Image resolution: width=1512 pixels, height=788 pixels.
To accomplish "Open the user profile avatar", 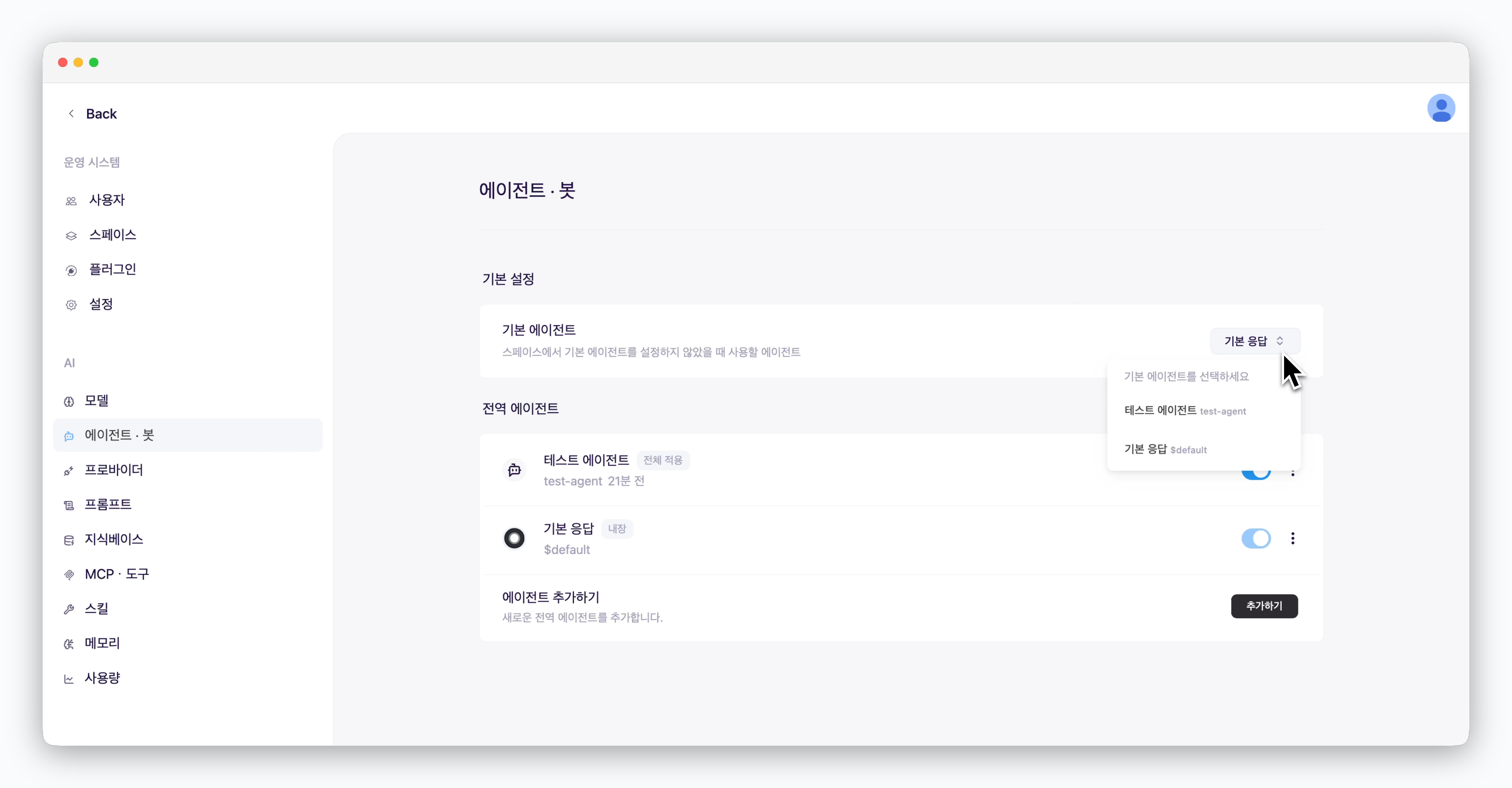I will click(1441, 108).
